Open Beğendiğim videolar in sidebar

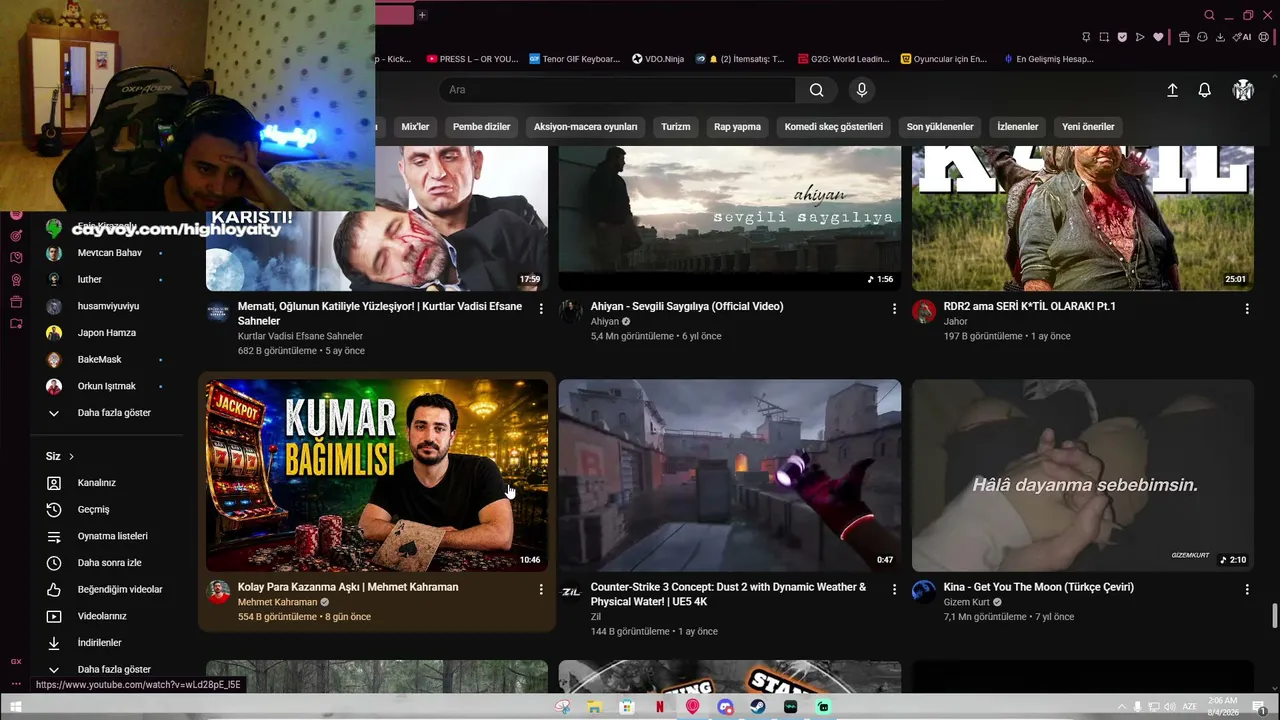click(120, 590)
